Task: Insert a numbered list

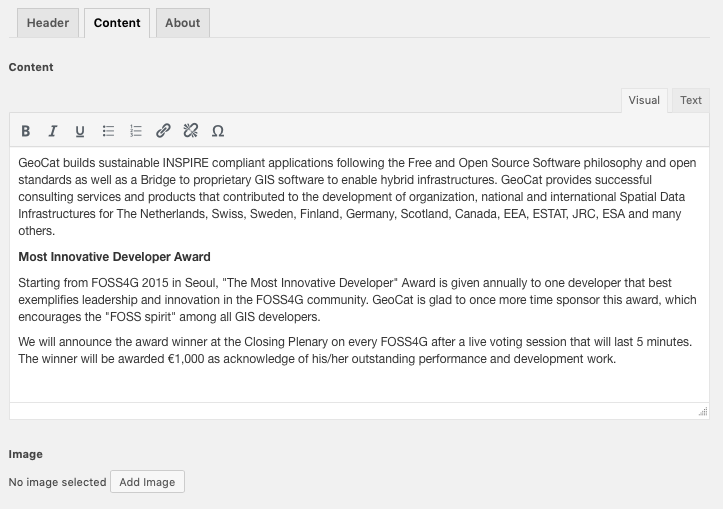Action: point(136,131)
